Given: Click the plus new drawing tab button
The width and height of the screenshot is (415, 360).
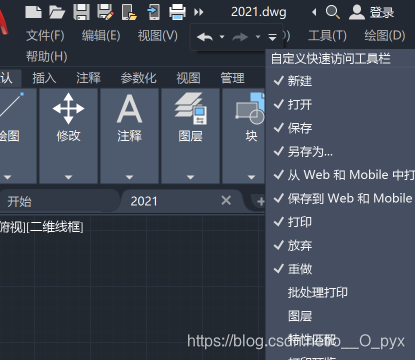Looking at the screenshot, I should tap(260, 201).
